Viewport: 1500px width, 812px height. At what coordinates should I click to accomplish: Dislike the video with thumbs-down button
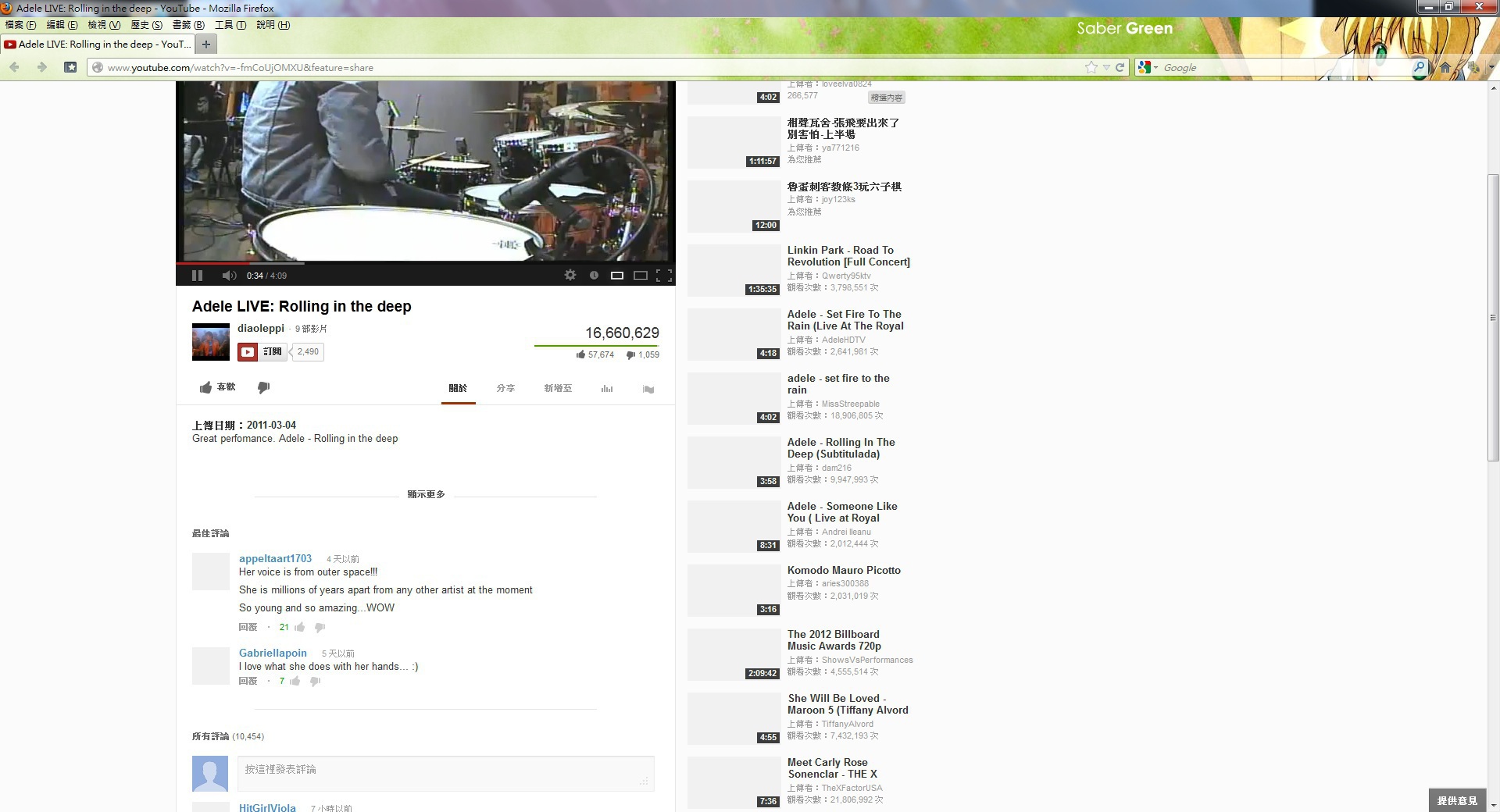[x=263, y=387]
